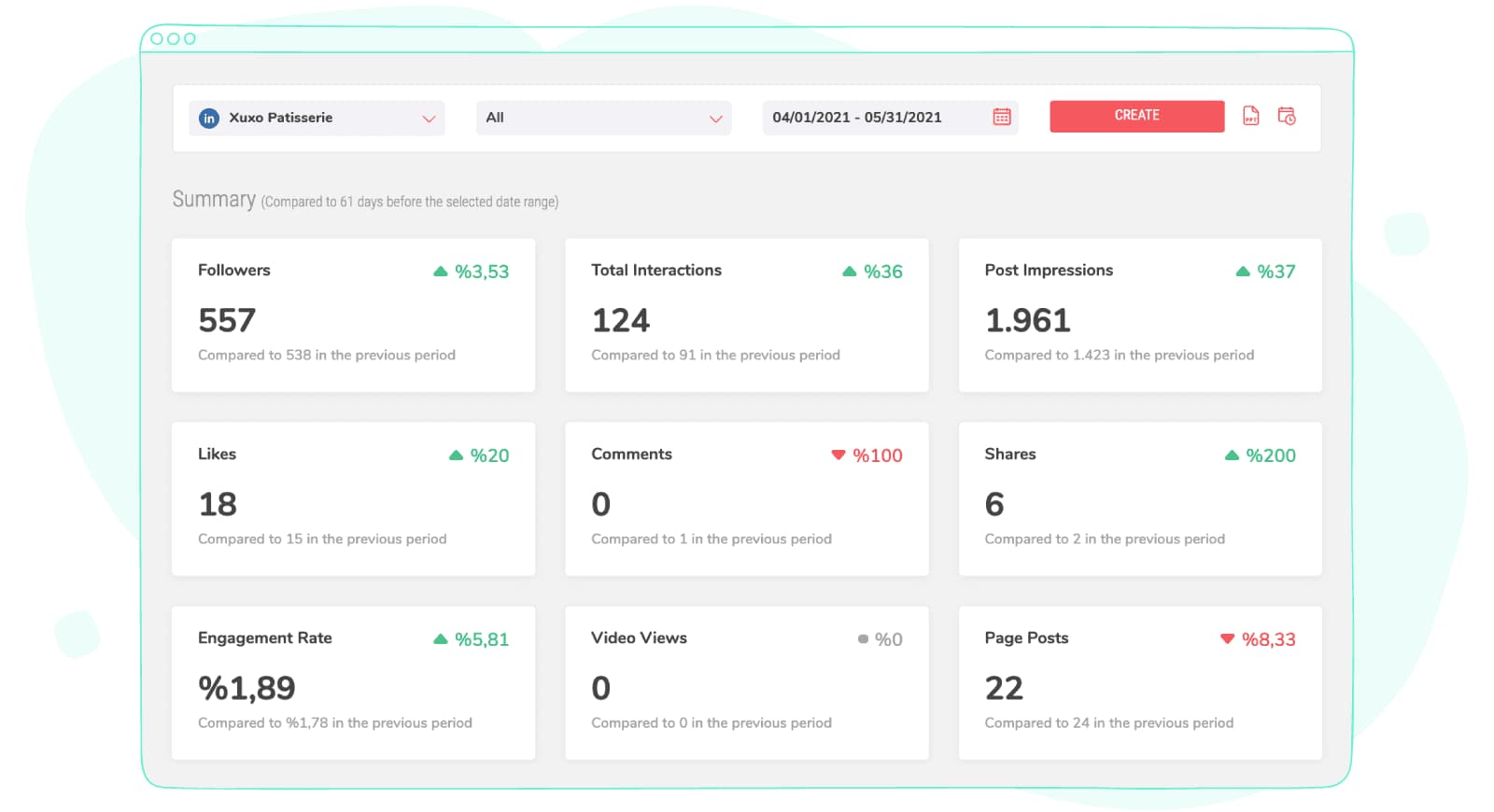1494x812 pixels.
Task: Click the gray dot on Video Views card
Action: tap(863, 639)
